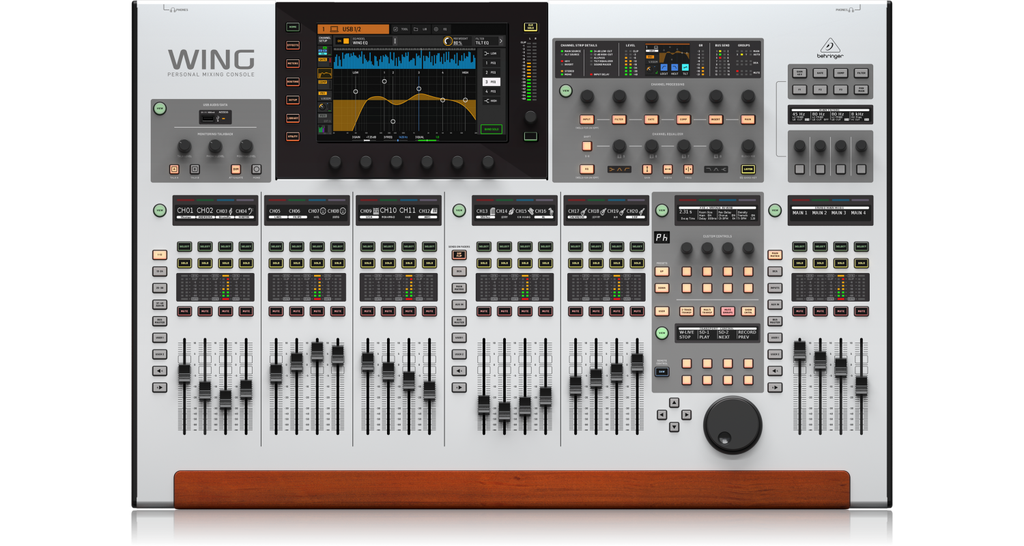Open the EQ curve thumbnail in screen sidebar
1024x546 pixels.
[324, 74]
